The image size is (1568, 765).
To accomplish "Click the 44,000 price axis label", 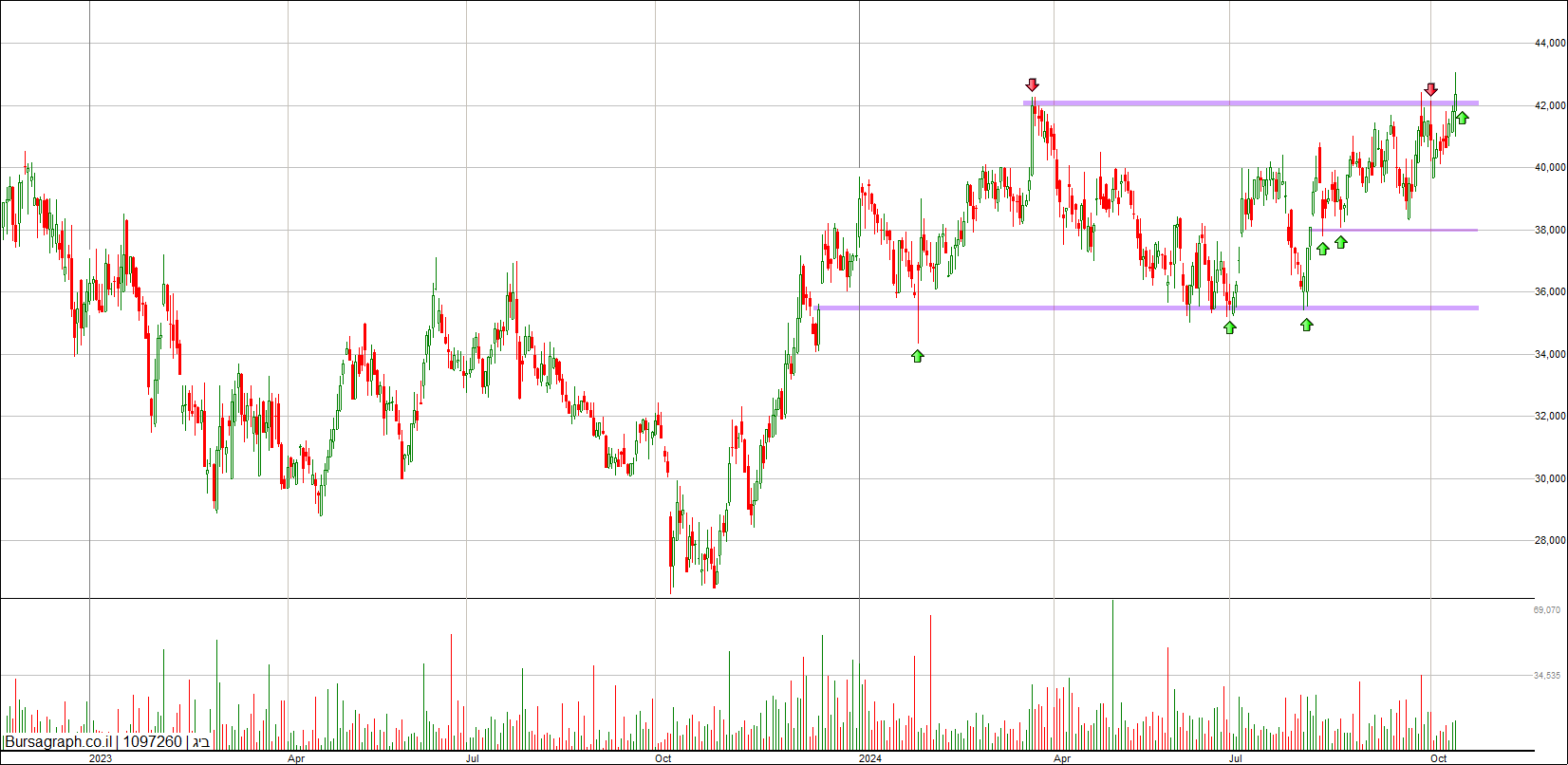I will (1551, 44).
